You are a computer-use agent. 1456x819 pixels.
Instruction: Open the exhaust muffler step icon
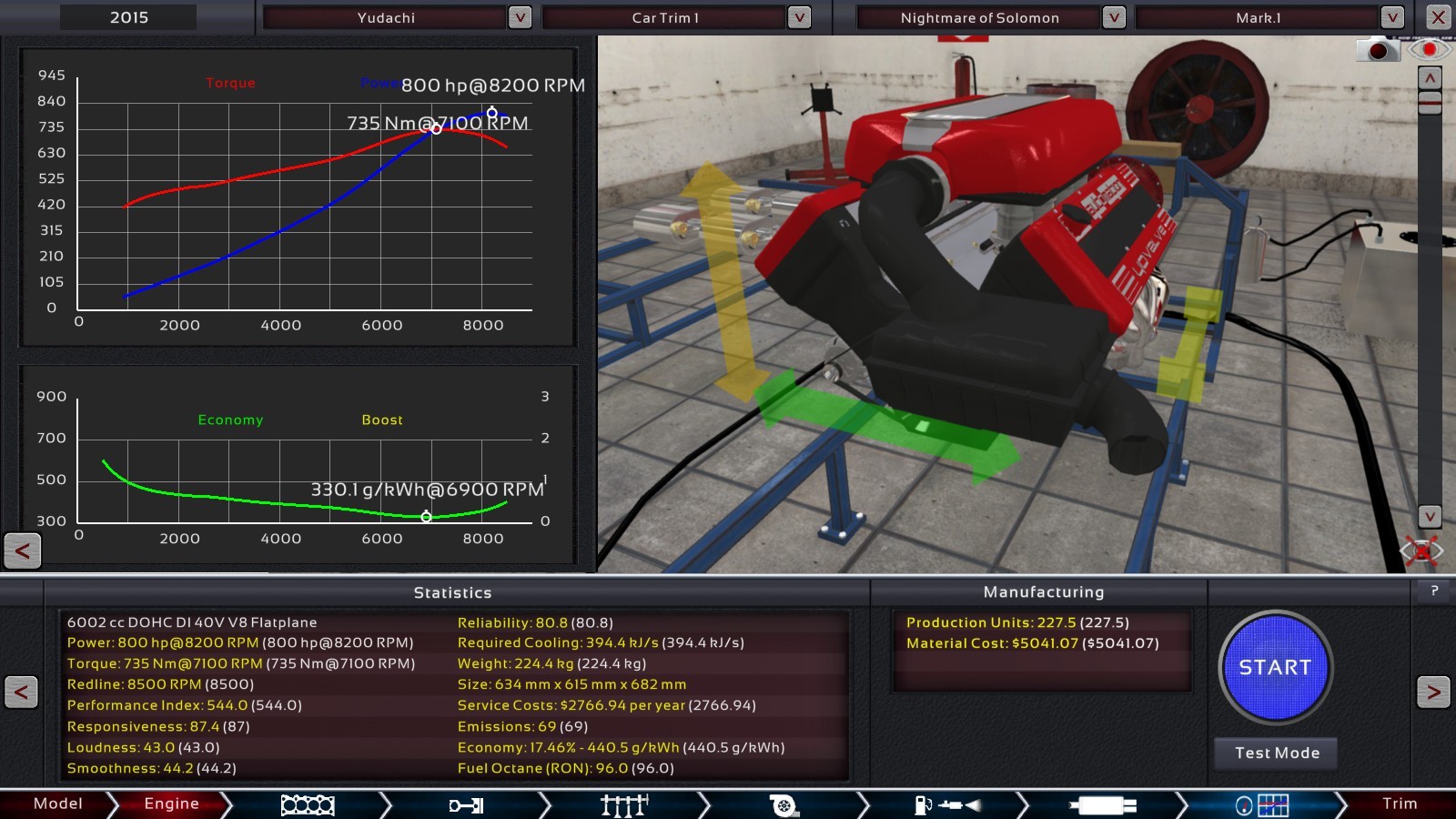pyautogui.click(x=1103, y=804)
